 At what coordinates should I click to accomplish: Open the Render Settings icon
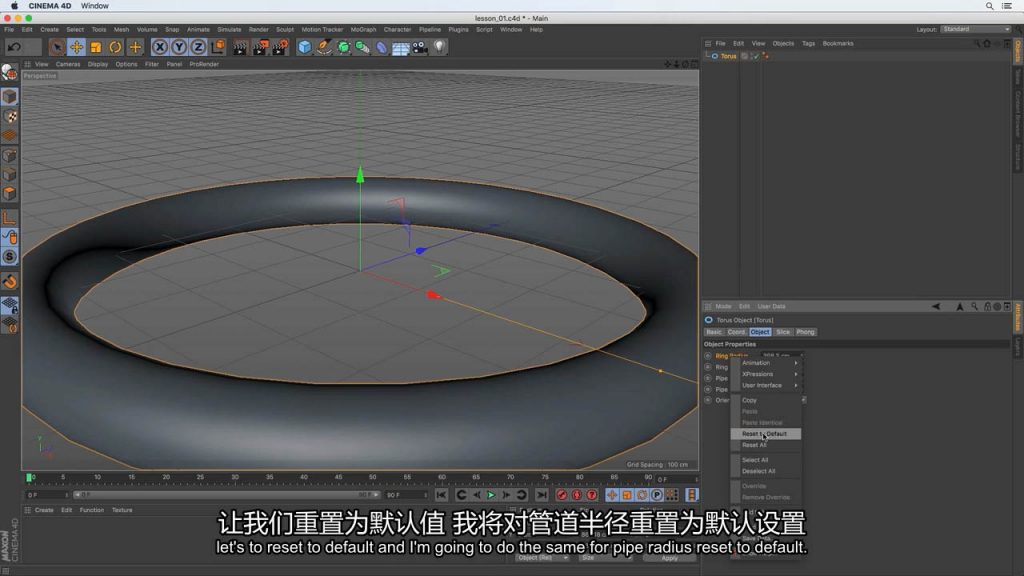281,47
